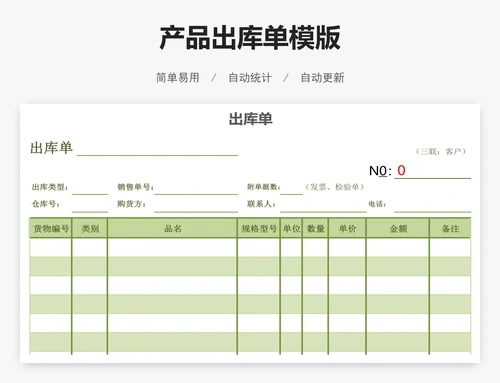Screen dimensions: 500x383
Task: Select the 数量 column header
Action: (x=315, y=228)
